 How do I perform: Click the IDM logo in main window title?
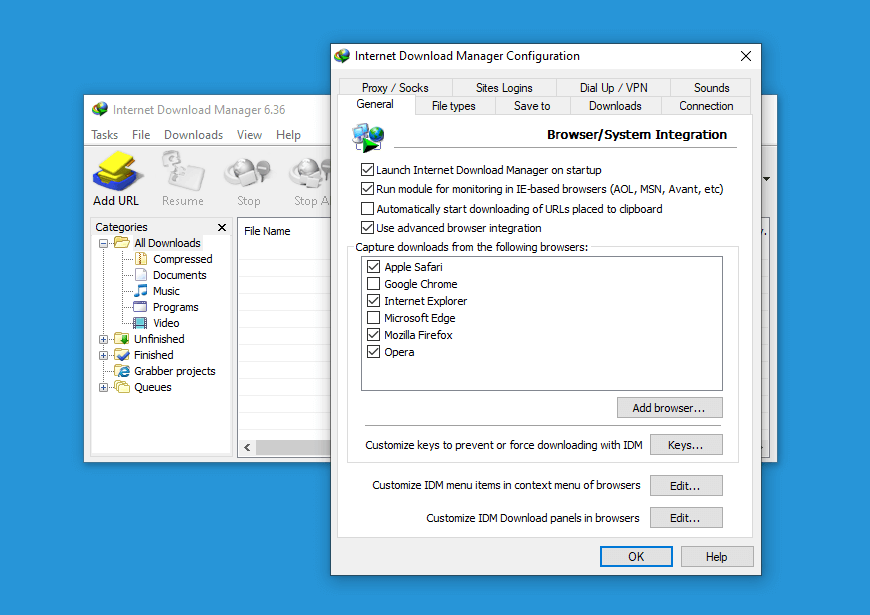click(100, 109)
